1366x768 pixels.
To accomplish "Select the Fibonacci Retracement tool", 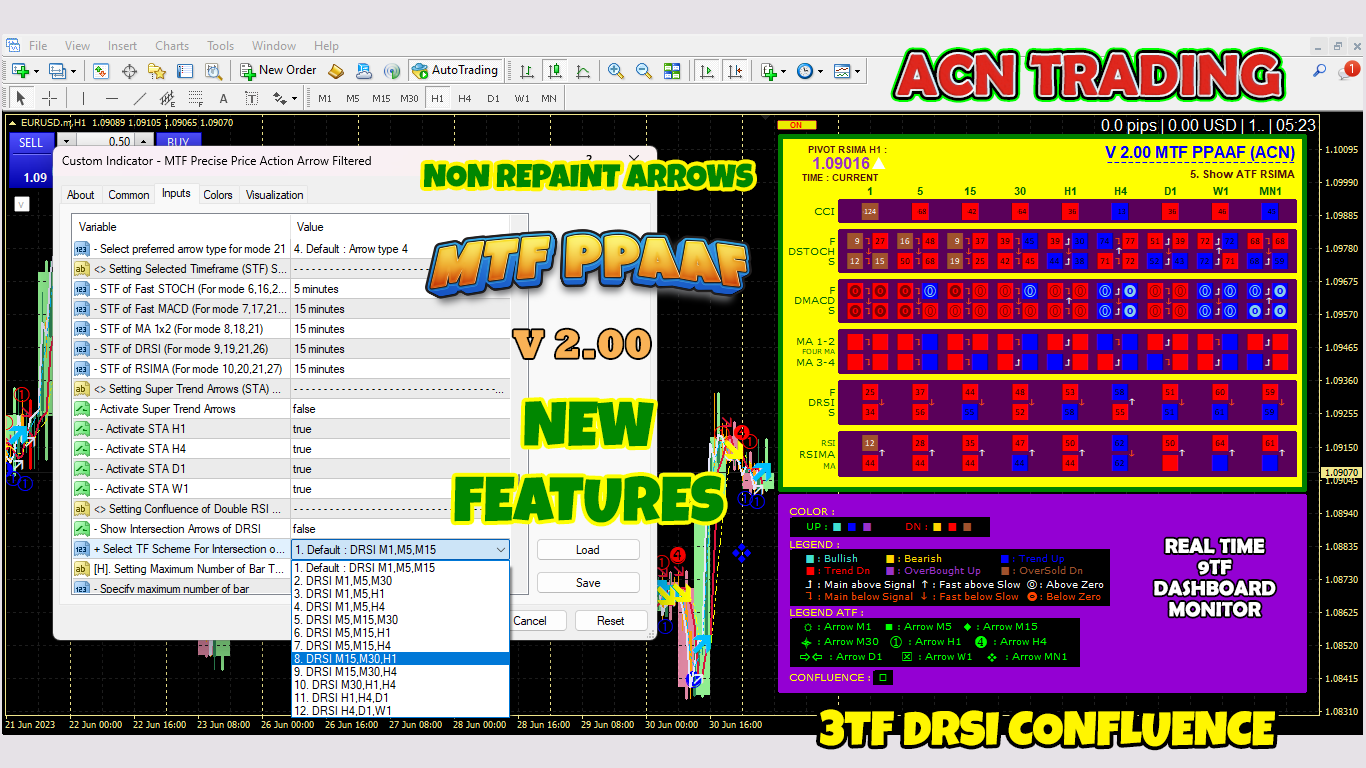I will coord(196,98).
